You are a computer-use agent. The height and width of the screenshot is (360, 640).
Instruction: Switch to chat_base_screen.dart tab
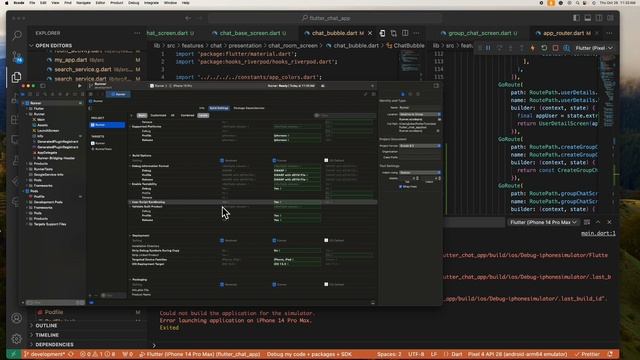coord(249,33)
